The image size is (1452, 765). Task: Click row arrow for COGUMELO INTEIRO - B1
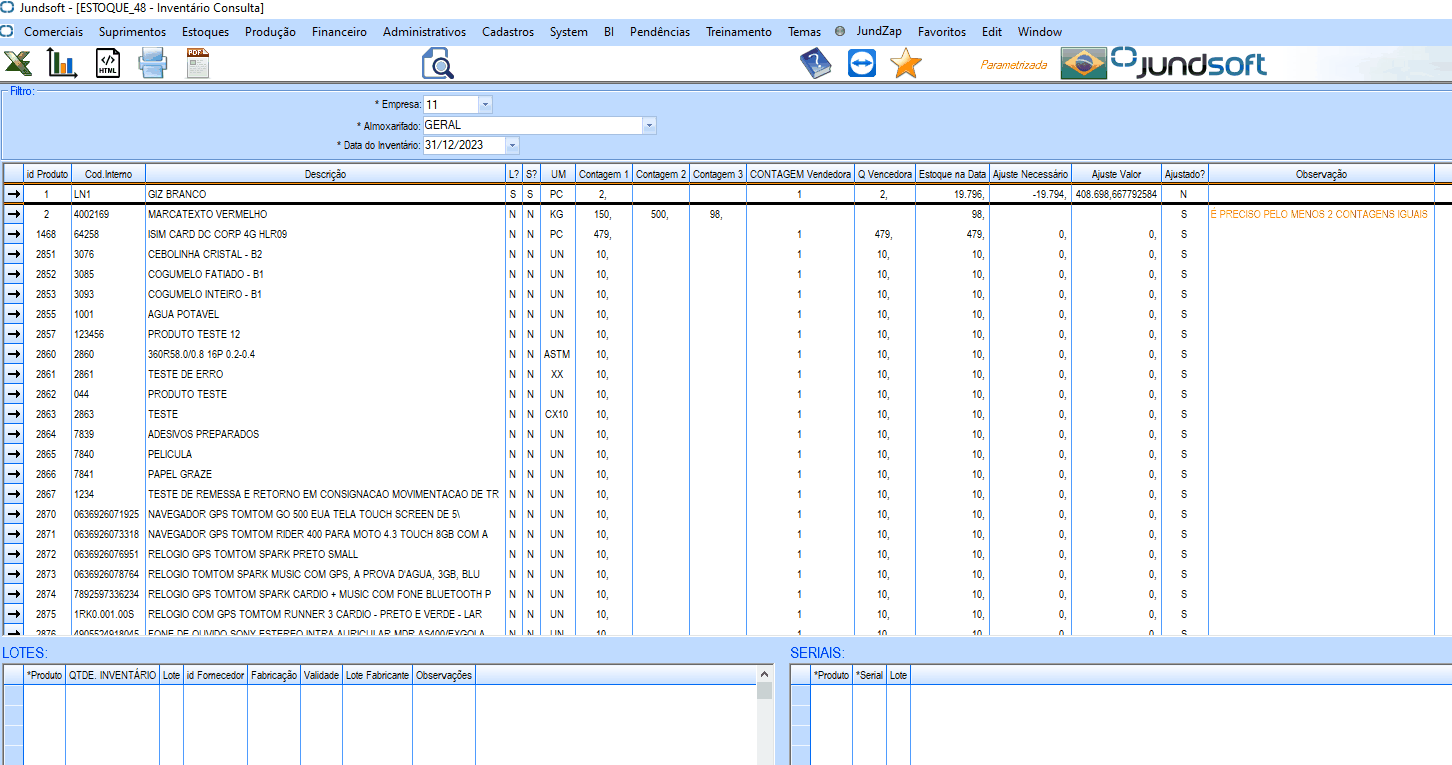click(x=14, y=294)
